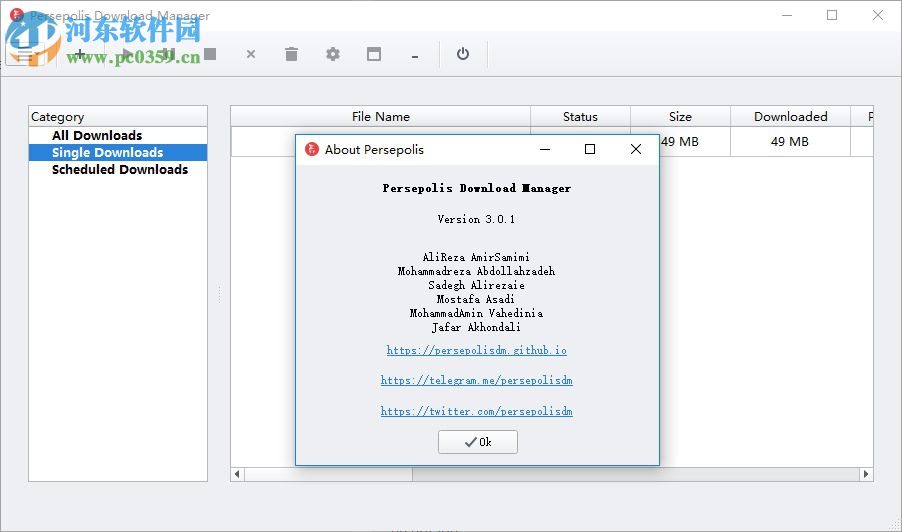Click the name AliReza AmirSamimi

[476, 257]
